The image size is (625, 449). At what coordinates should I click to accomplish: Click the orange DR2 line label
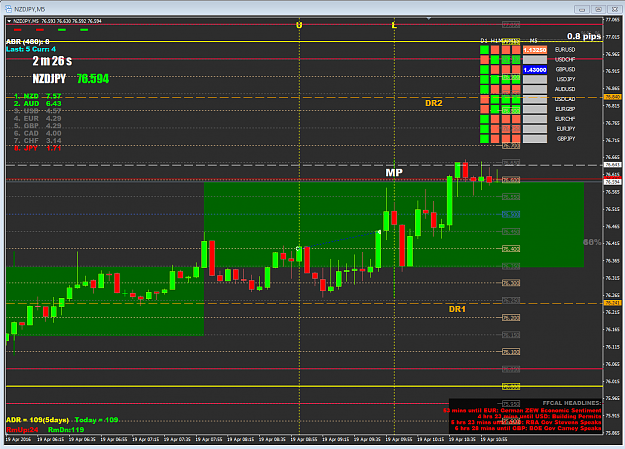[434, 103]
